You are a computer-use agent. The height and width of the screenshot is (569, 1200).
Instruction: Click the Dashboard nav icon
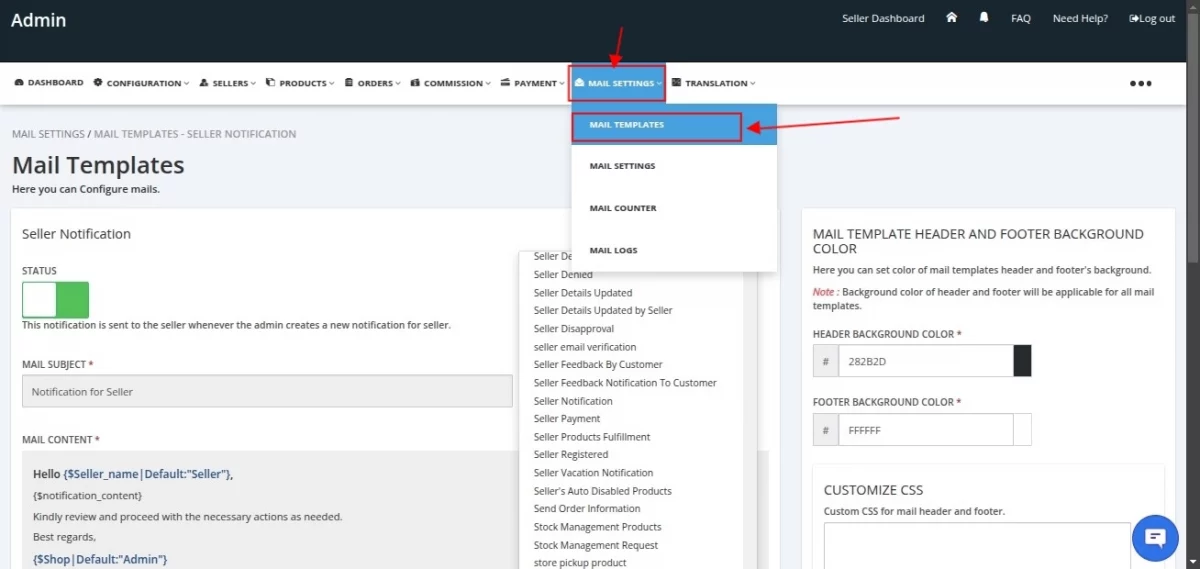[19, 83]
